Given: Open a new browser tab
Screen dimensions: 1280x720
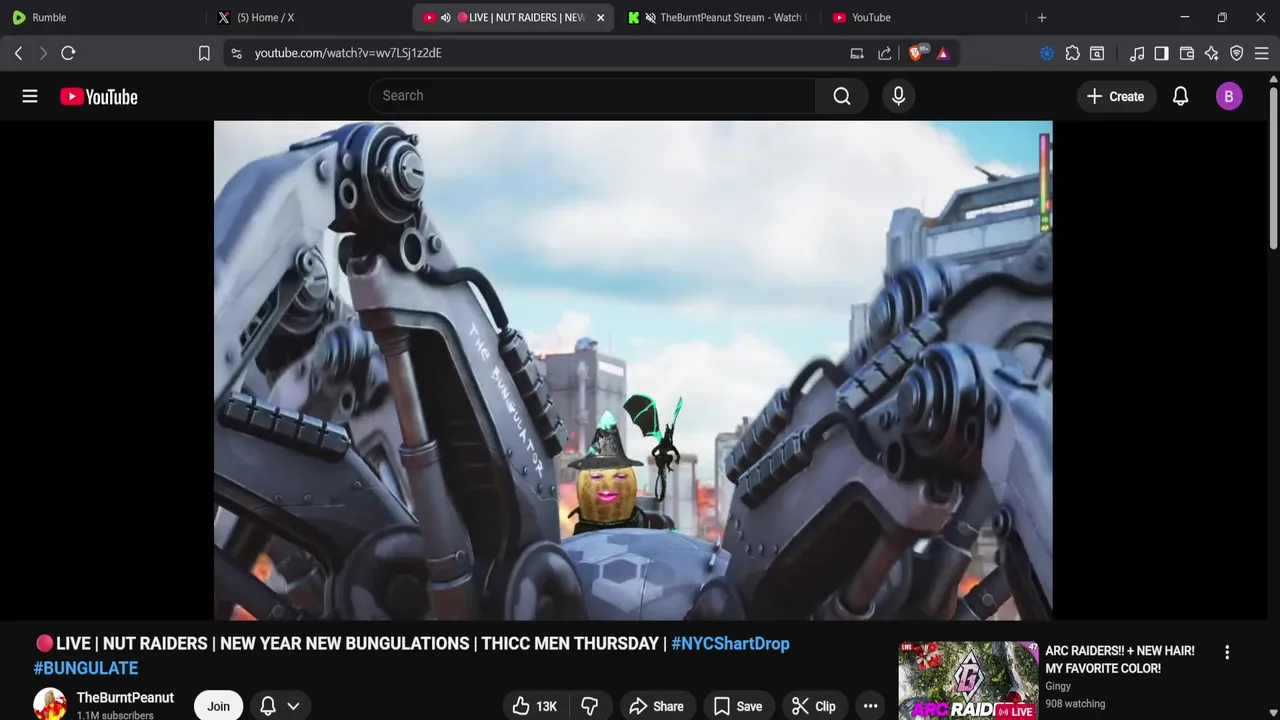Looking at the screenshot, I should point(1042,17).
